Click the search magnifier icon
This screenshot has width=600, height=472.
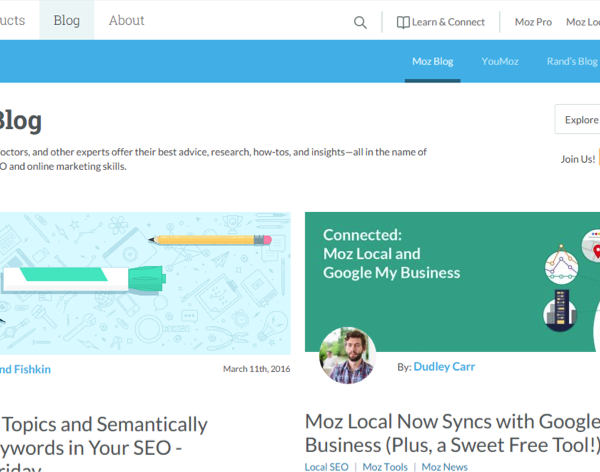pyautogui.click(x=360, y=23)
